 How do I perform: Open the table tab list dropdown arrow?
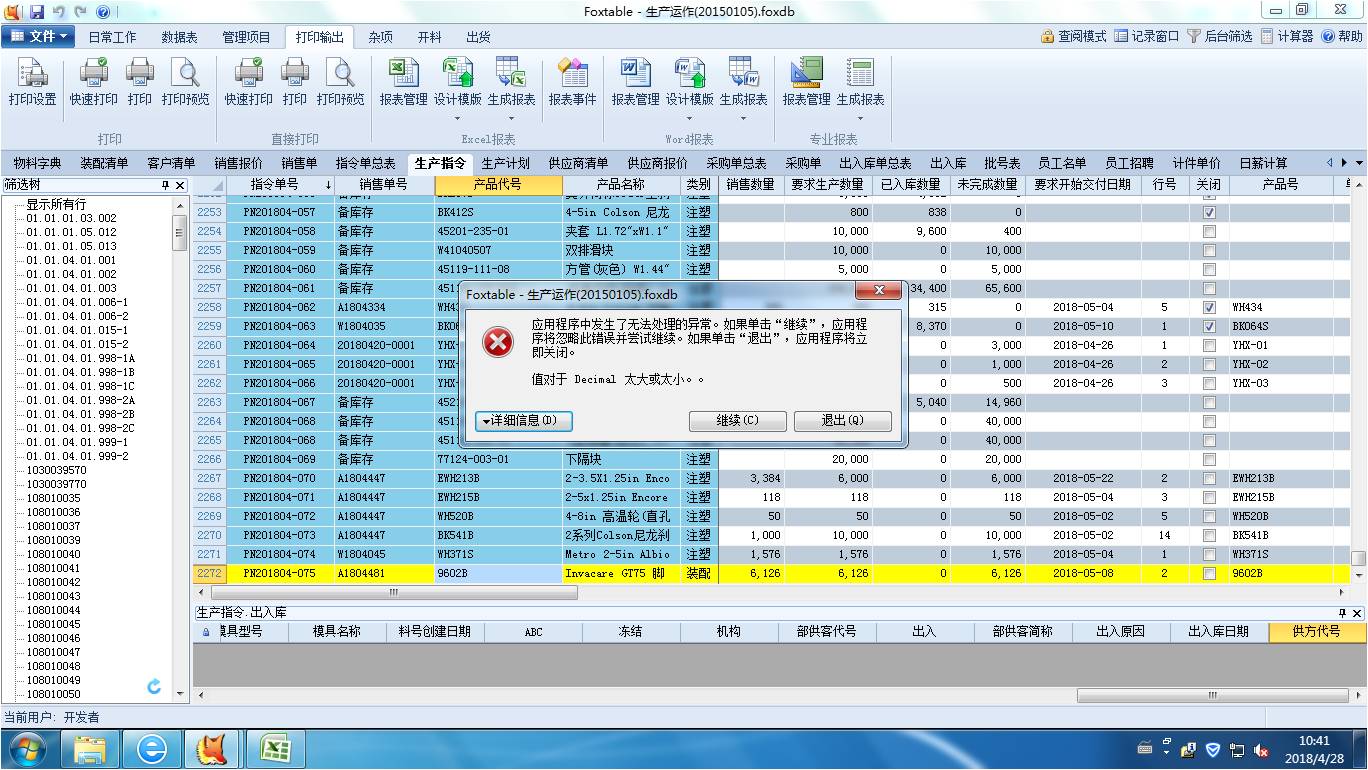pyautogui.click(x=1358, y=163)
